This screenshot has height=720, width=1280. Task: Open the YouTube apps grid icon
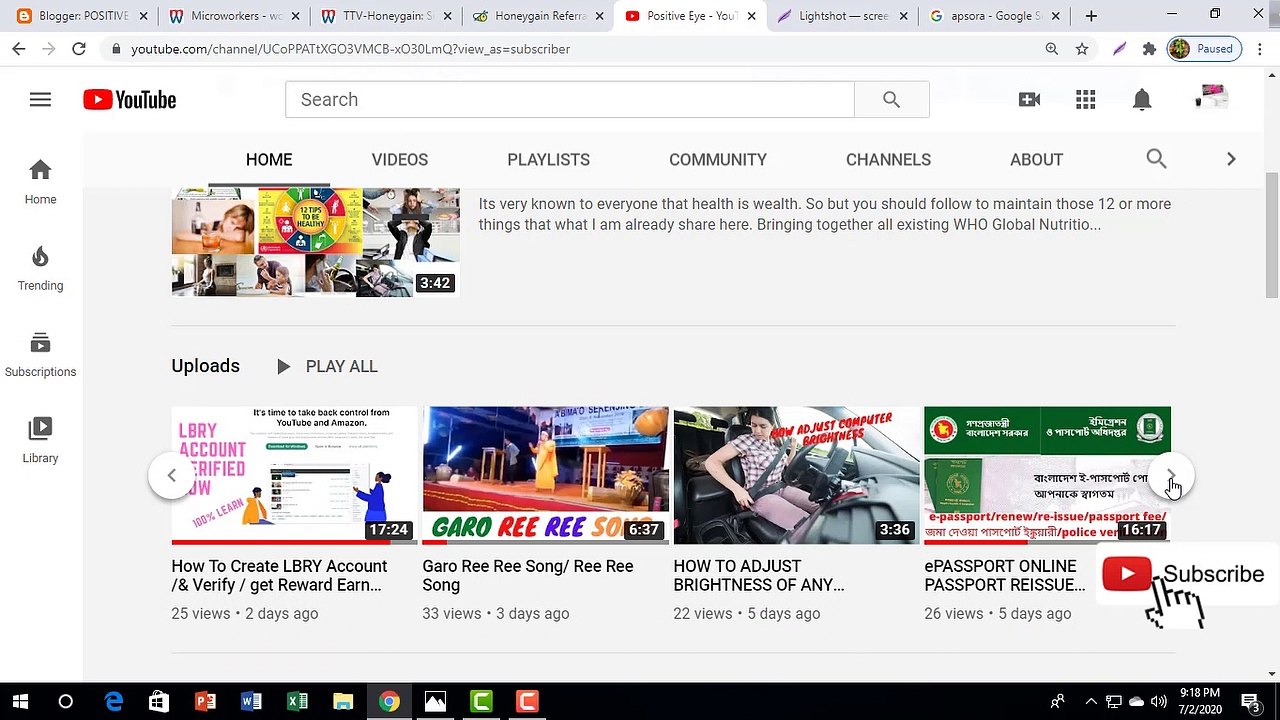point(1085,100)
